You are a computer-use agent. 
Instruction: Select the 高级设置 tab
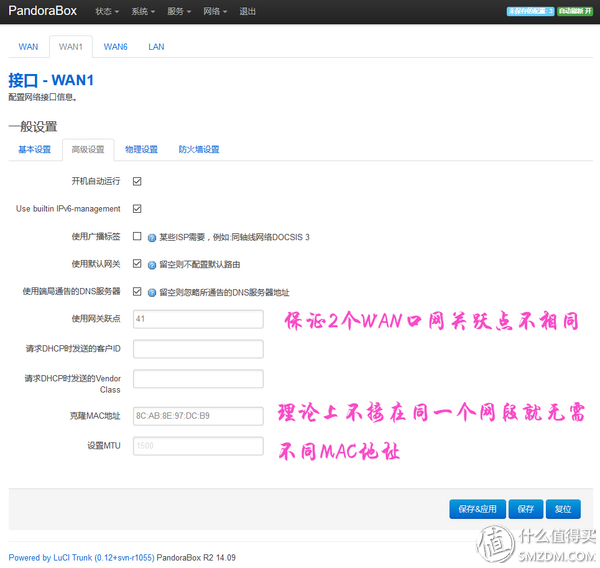88,149
